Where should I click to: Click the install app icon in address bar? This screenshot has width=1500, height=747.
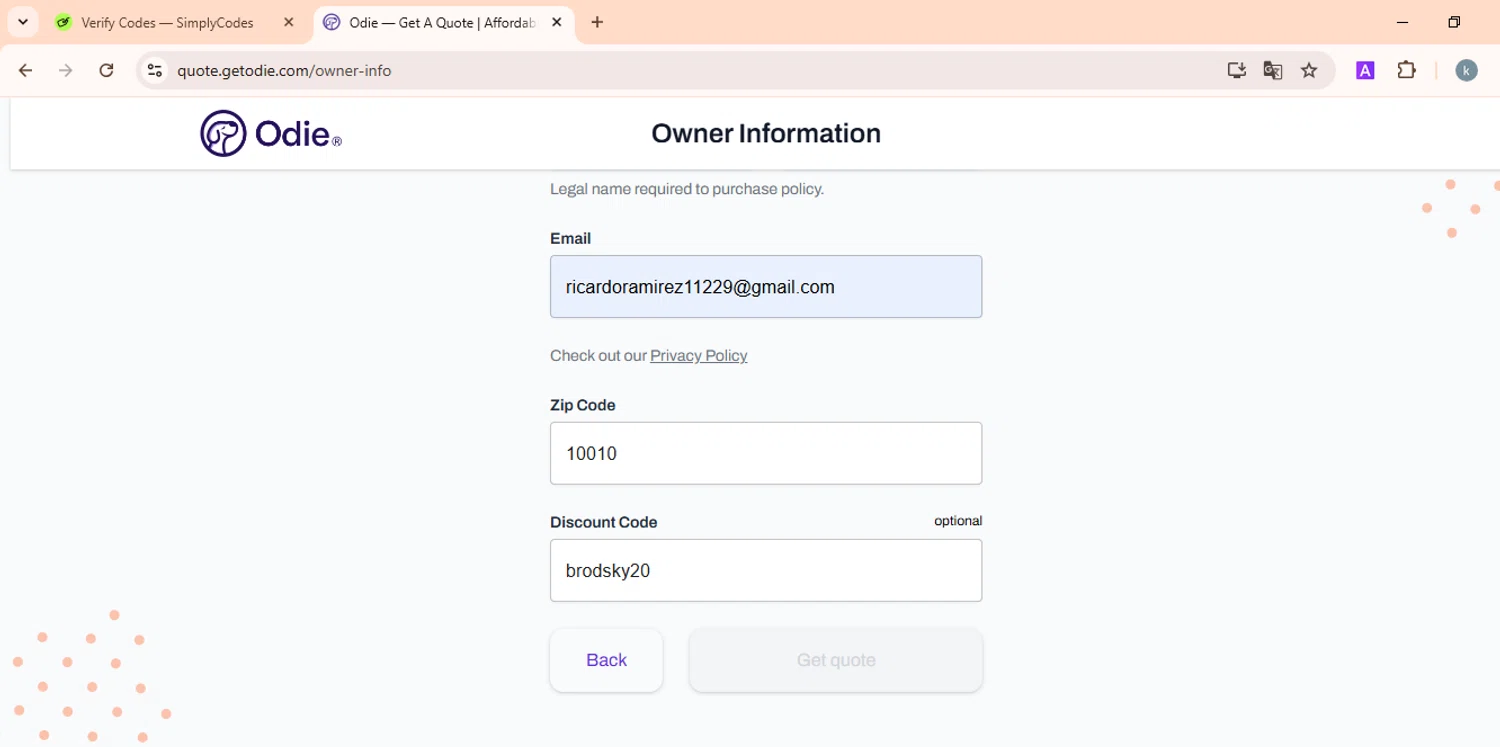pos(1237,70)
